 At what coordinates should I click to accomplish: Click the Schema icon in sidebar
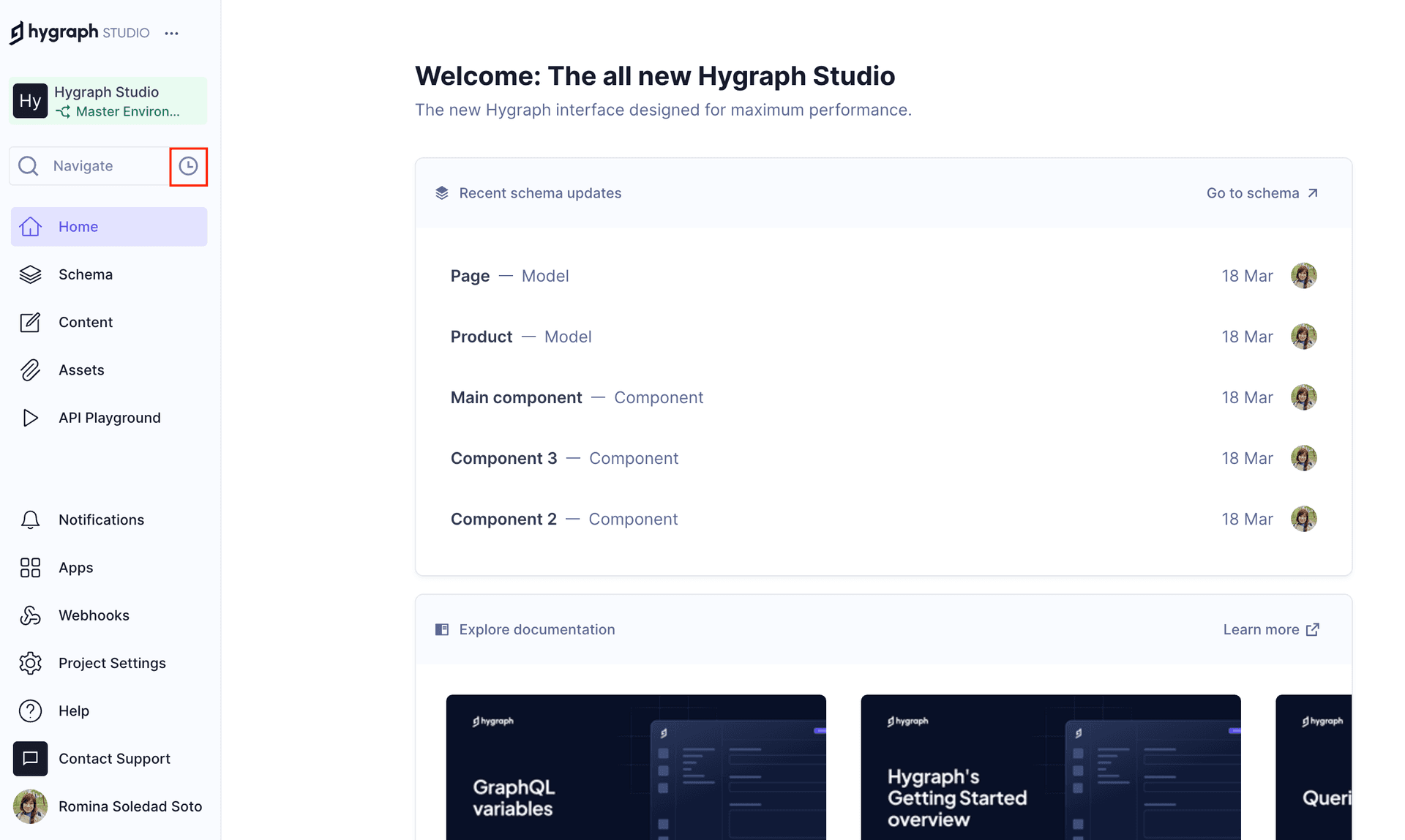tap(30, 273)
